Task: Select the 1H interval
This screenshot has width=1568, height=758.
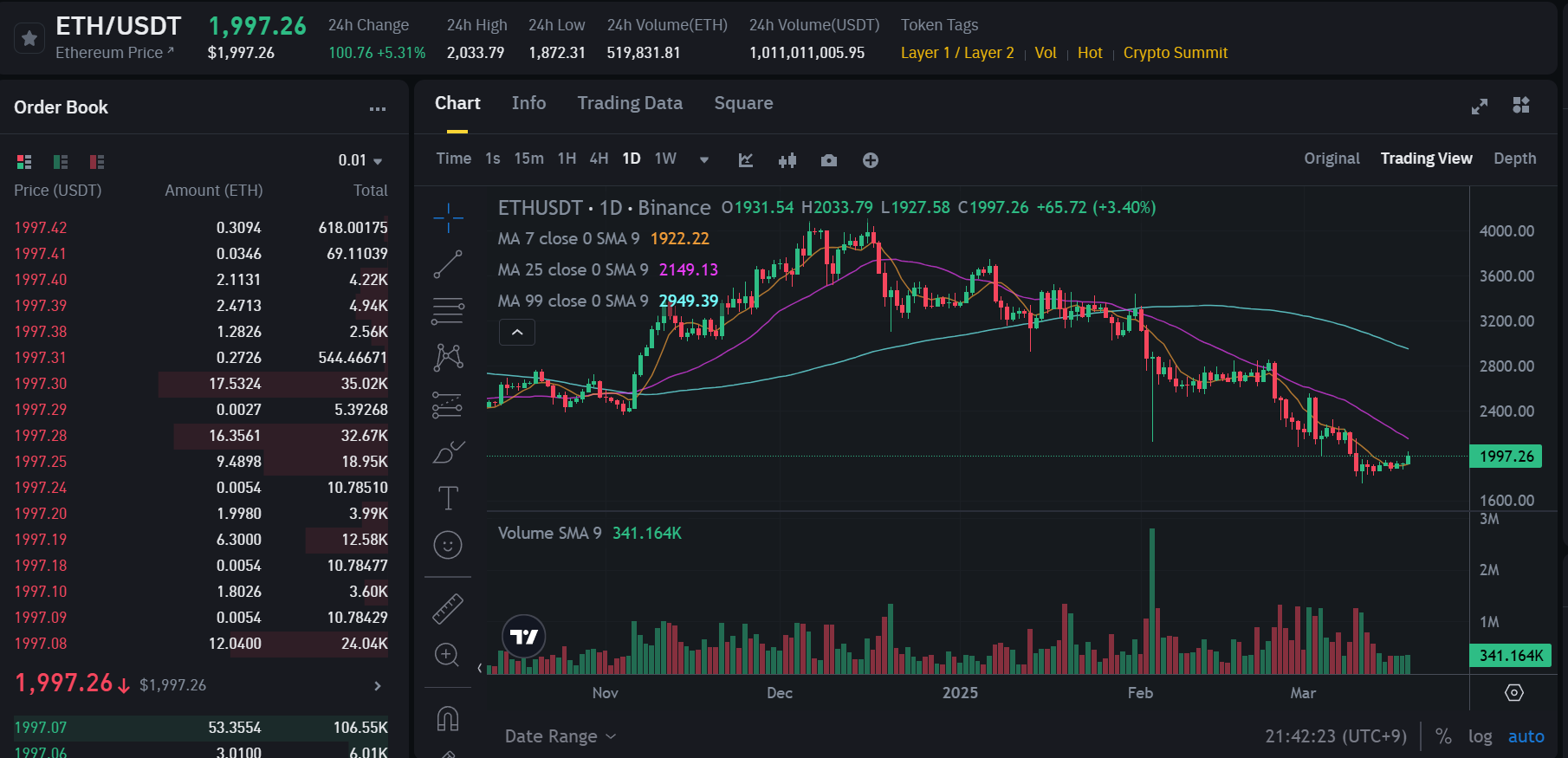Action: pos(567,159)
